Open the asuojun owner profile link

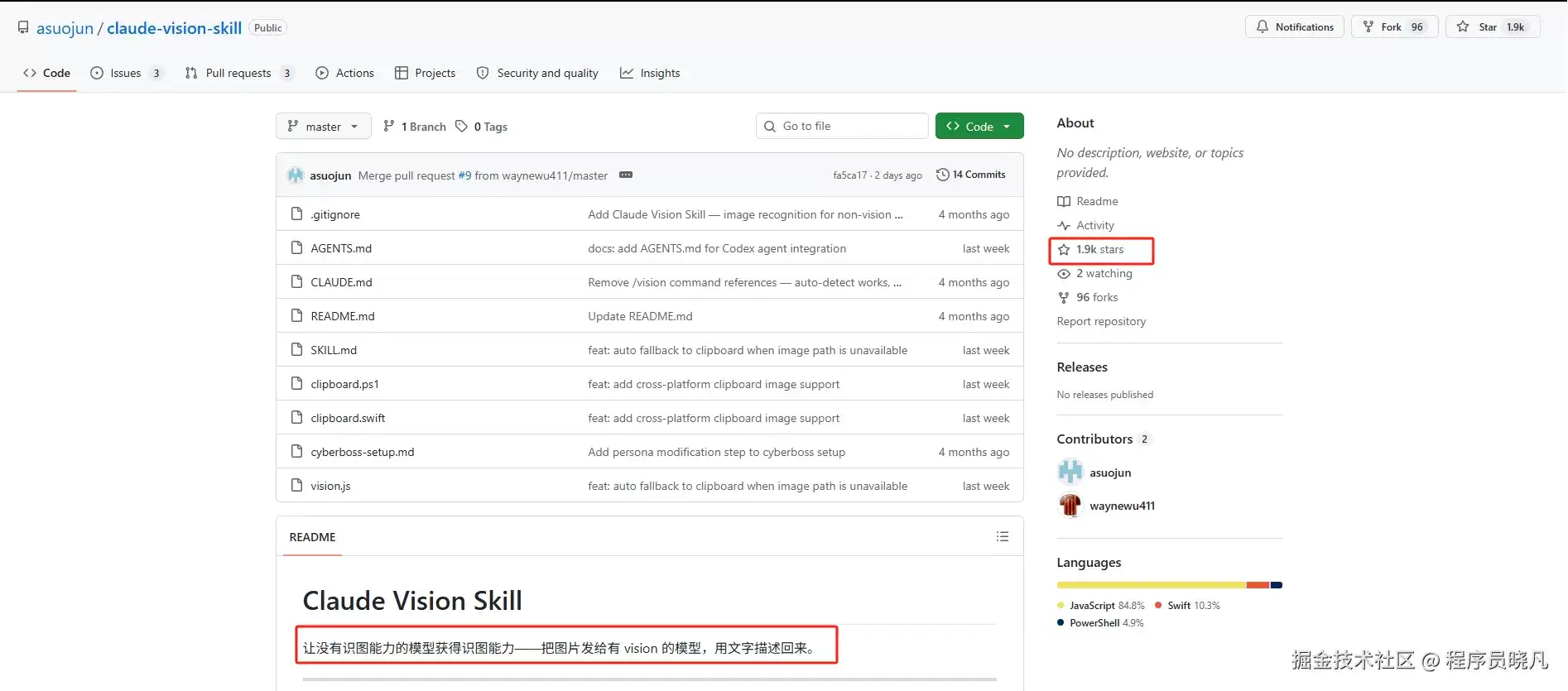pyautogui.click(x=65, y=28)
